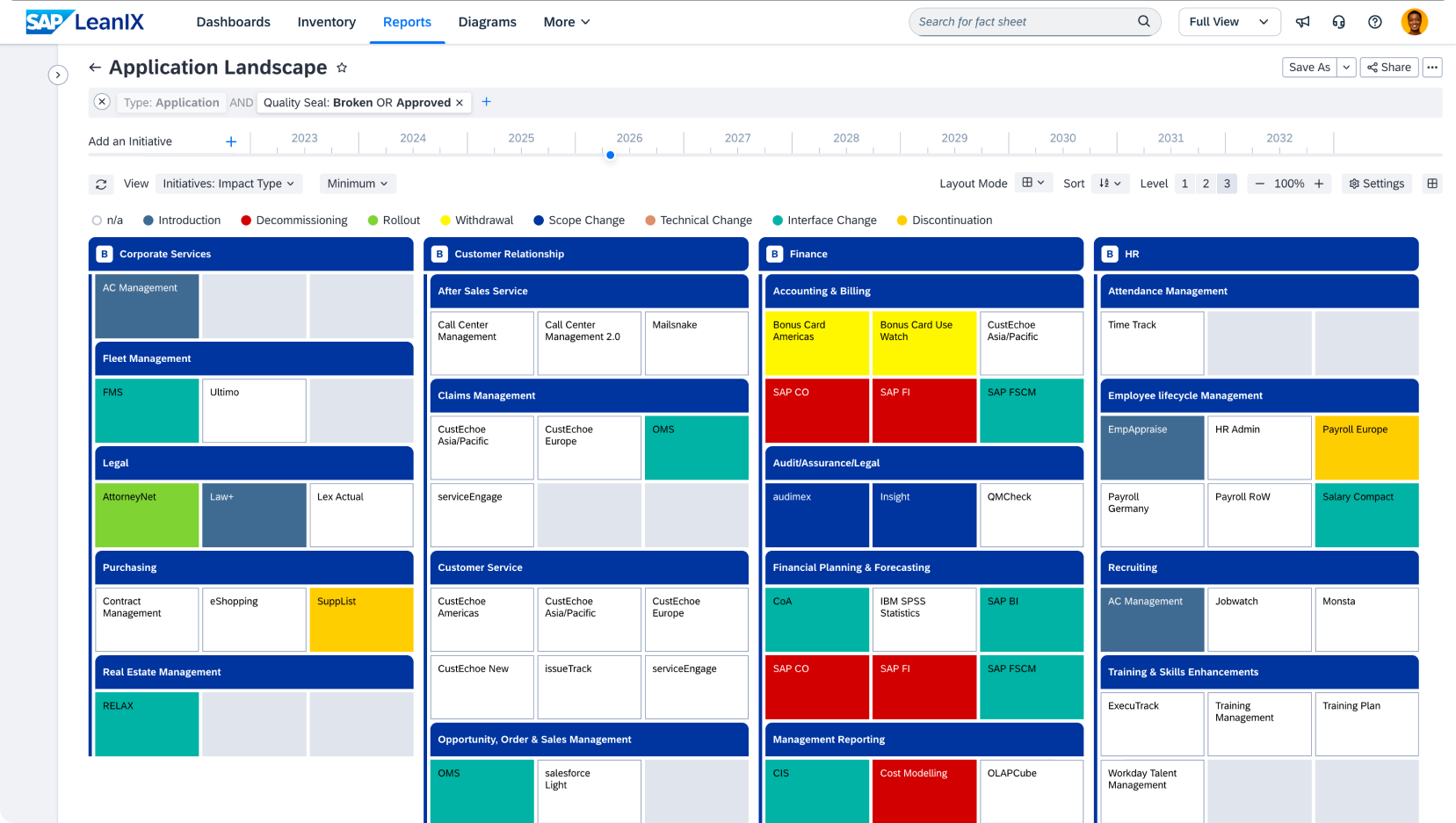
Task: Open the user profile avatar
Action: coord(1415,22)
